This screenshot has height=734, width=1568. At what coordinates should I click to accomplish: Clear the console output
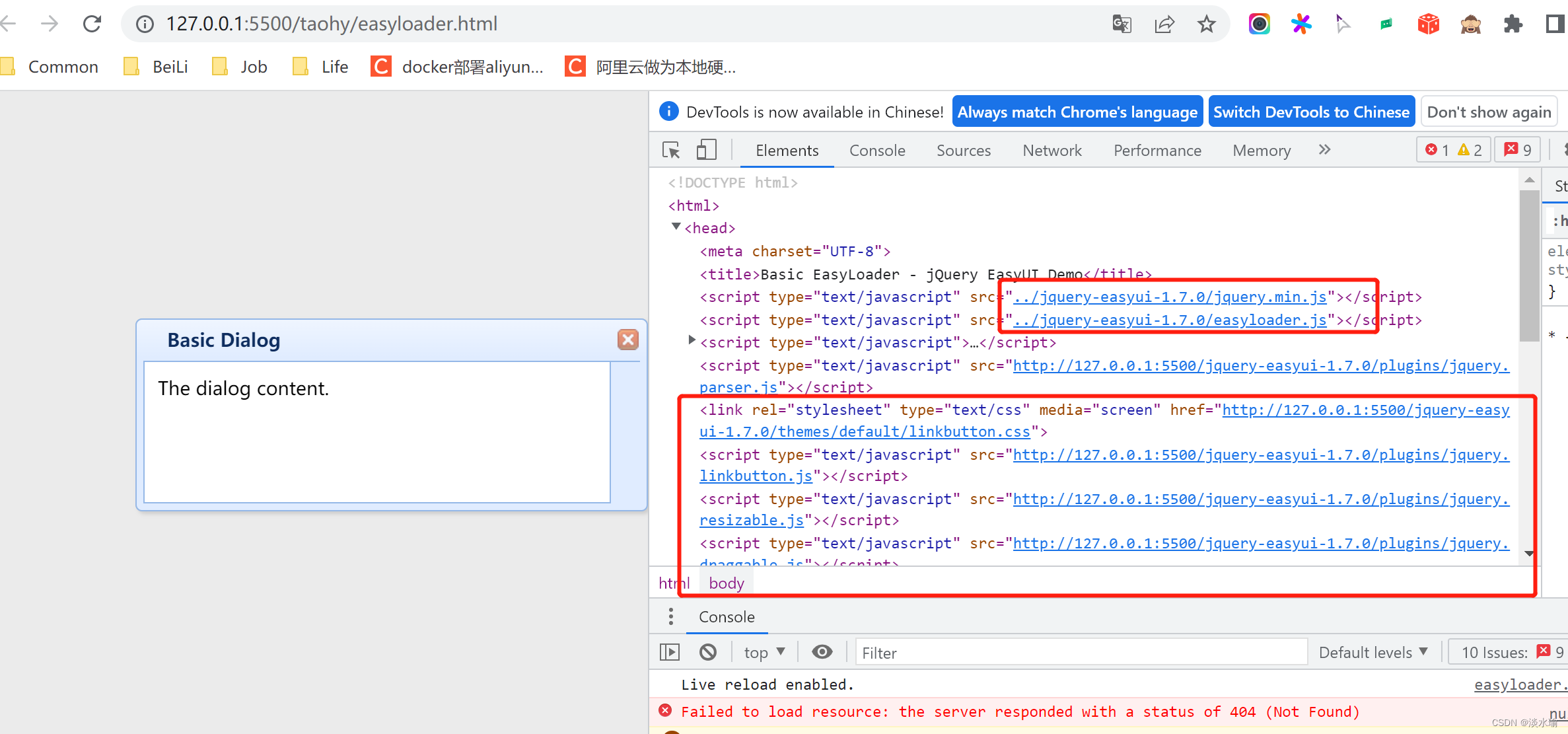coord(708,652)
